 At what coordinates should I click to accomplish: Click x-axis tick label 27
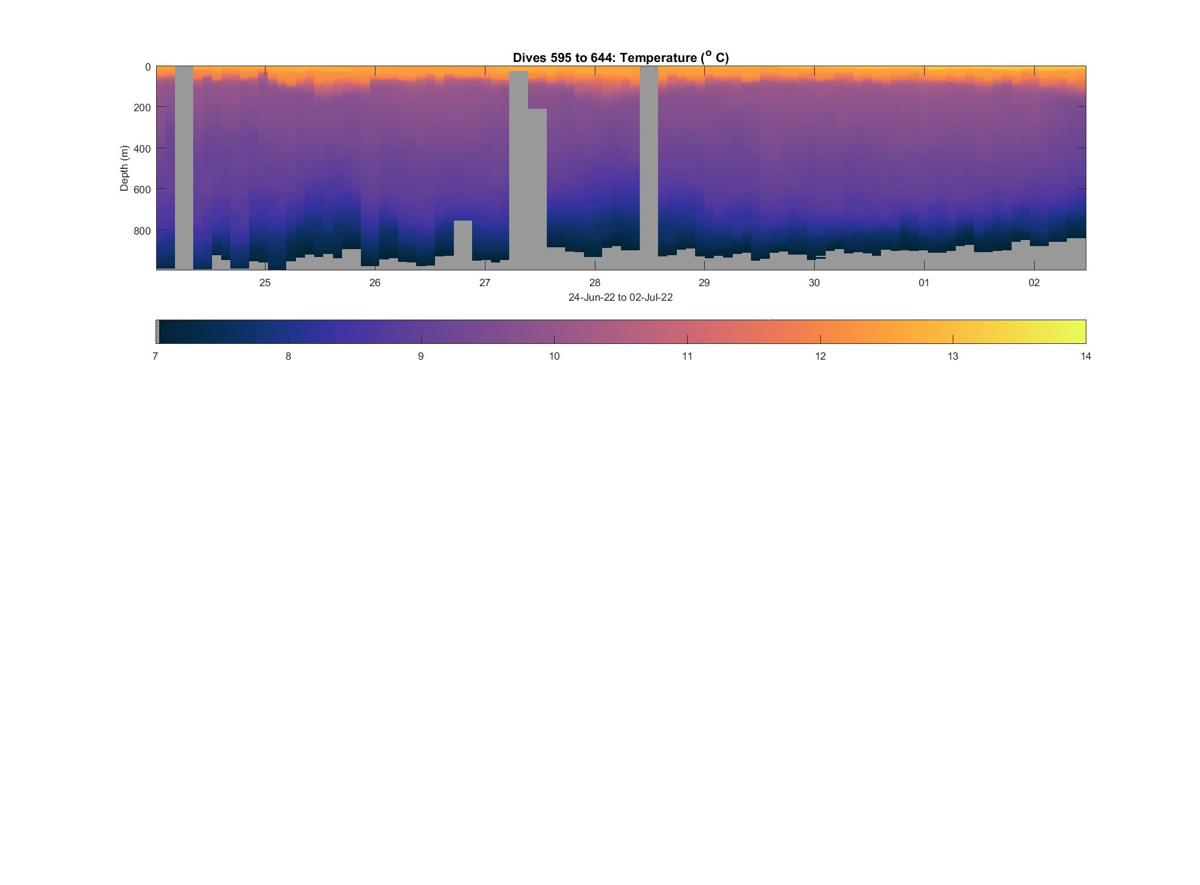(x=485, y=283)
